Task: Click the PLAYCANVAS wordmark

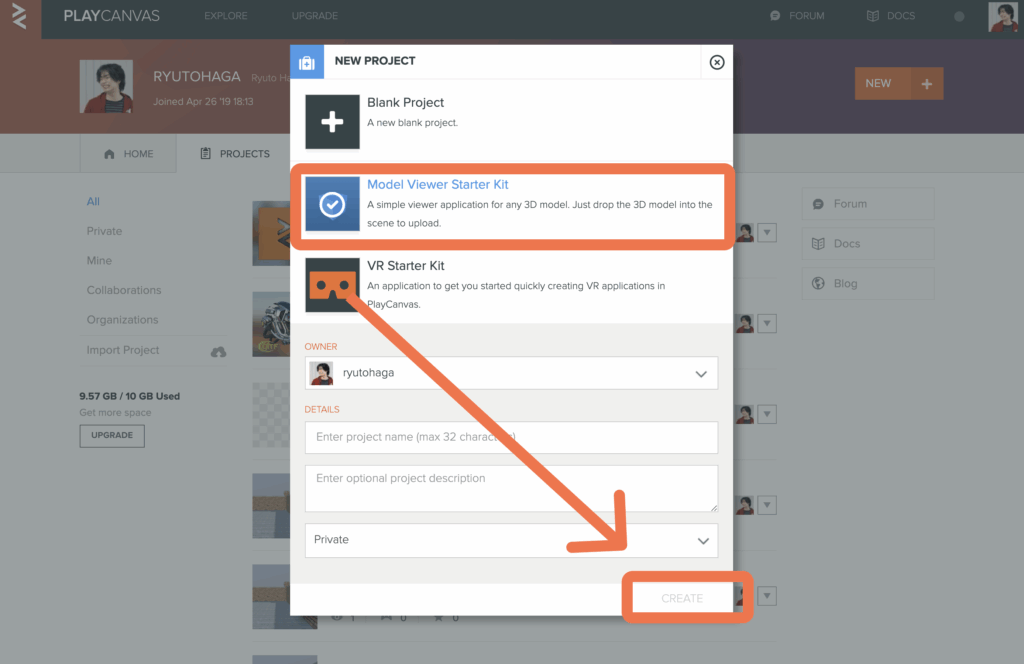Action: click(x=112, y=16)
